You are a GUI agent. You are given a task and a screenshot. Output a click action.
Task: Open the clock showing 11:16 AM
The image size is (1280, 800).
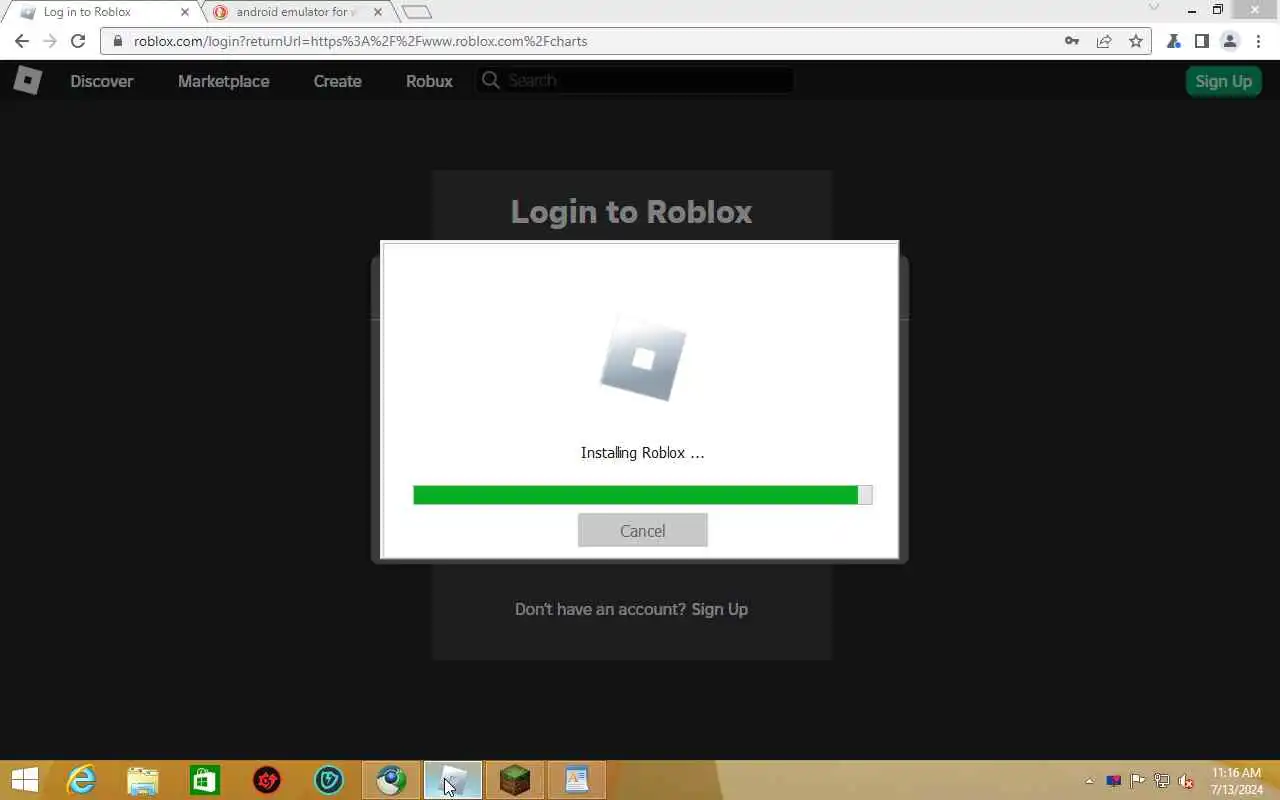1237,781
